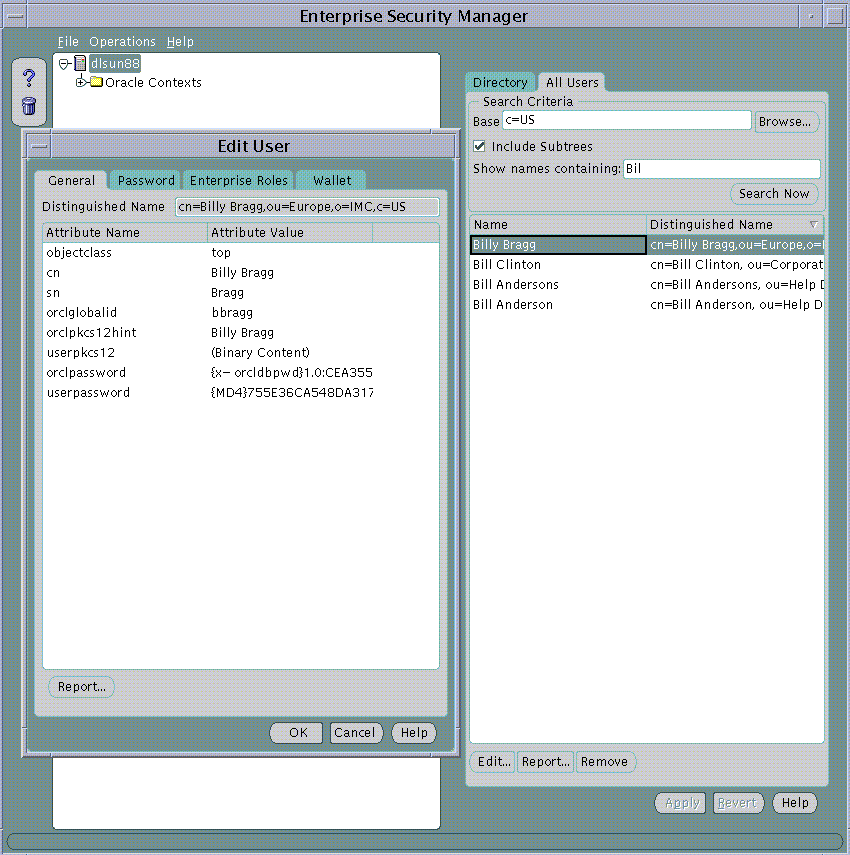
Task: Click the trash can delete icon
Action: pos(29,106)
